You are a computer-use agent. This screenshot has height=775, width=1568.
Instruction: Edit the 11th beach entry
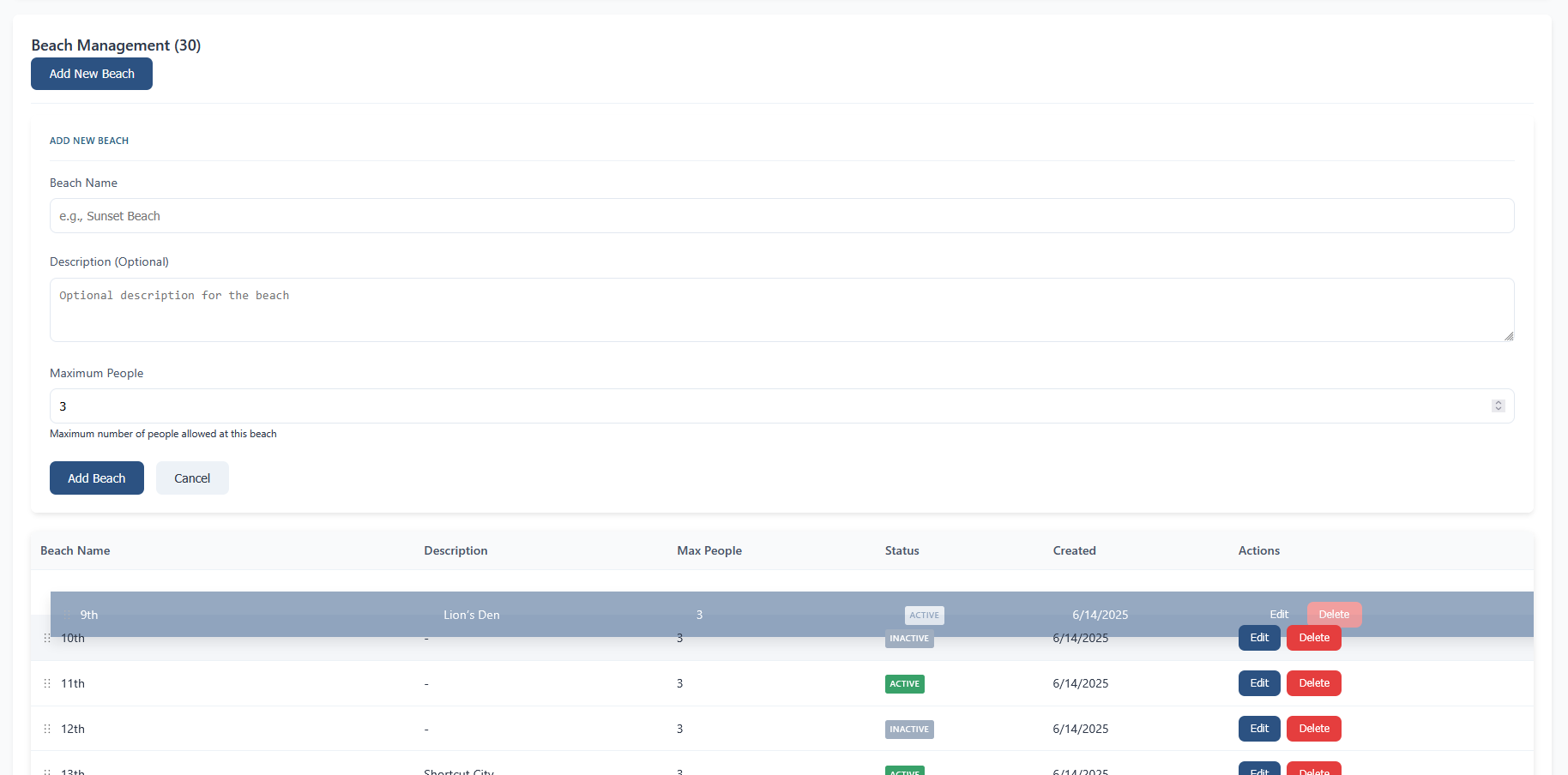(1258, 683)
